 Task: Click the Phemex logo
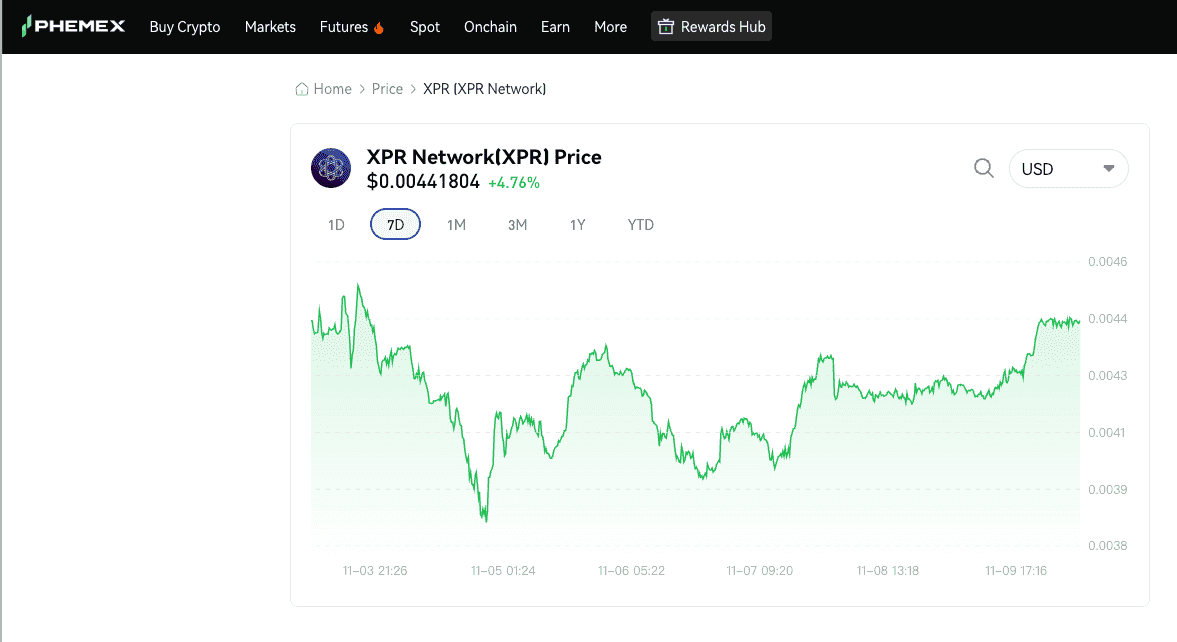tap(74, 26)
